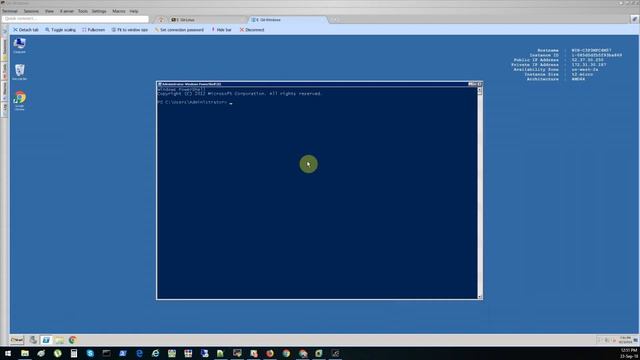The width and height of the screenshot is (640, 360).
Task: Click the Hostname label in instance info
Action: pyautogui.click(x=548, y=50)
